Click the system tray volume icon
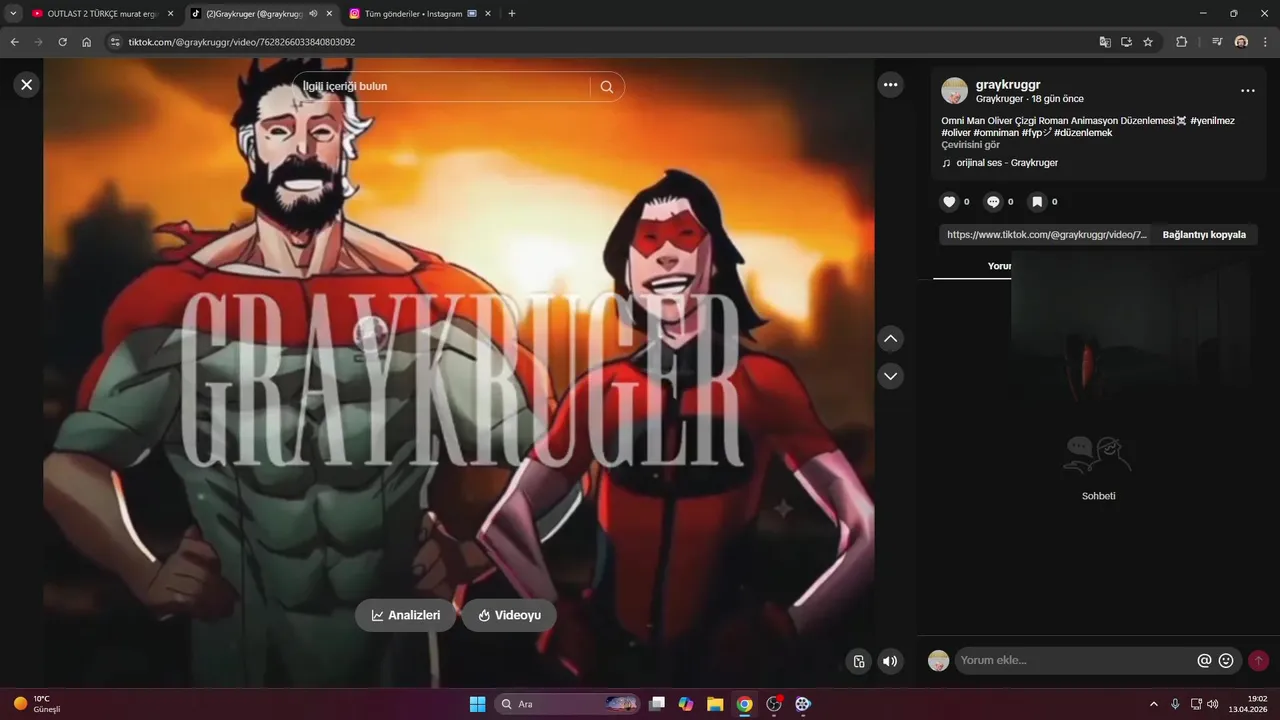This screenshot has width=1280, height=720. click(x=1213, y=704)
